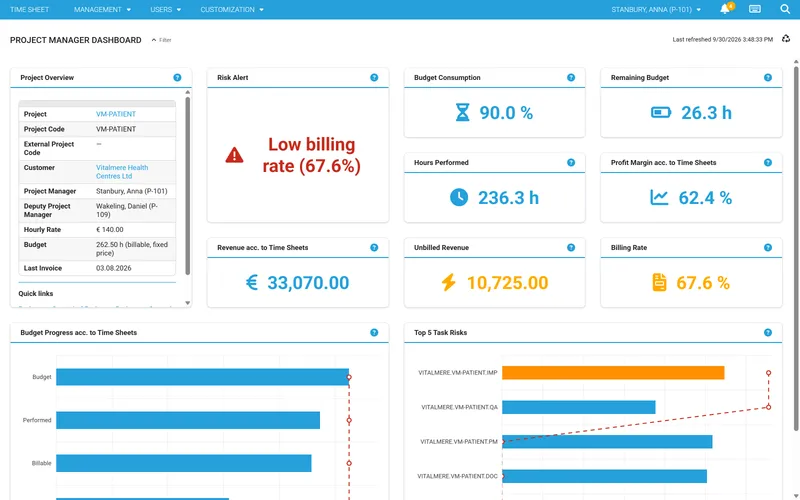The height and width of the screenshot is (500, 800).
Task: Click the VITALMERE.VM-PATIENT.QA bar
Action: pos(579,407)
